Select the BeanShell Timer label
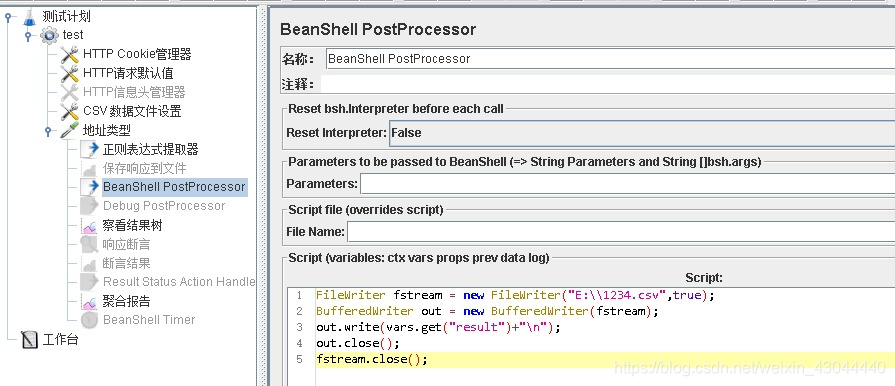Viewport: 895px width, 386px height. (149, 319)
